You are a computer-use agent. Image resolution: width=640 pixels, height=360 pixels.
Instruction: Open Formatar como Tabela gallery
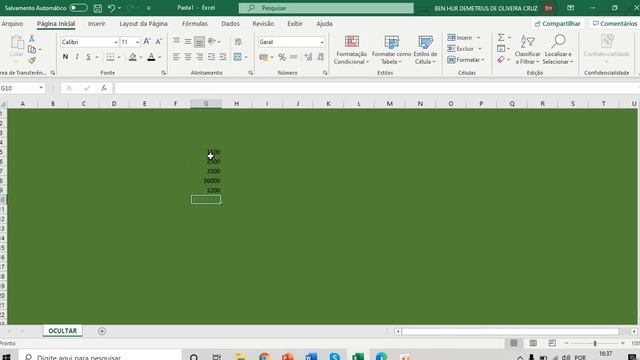click(391, 50)
